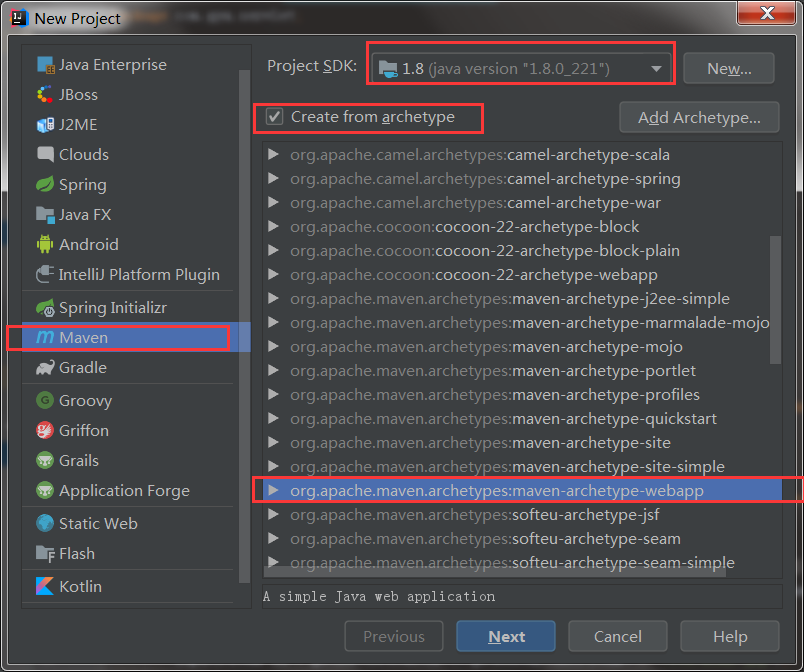Expand maven-archetype-quickstart node
804x672 pixels.
(273, 418)
